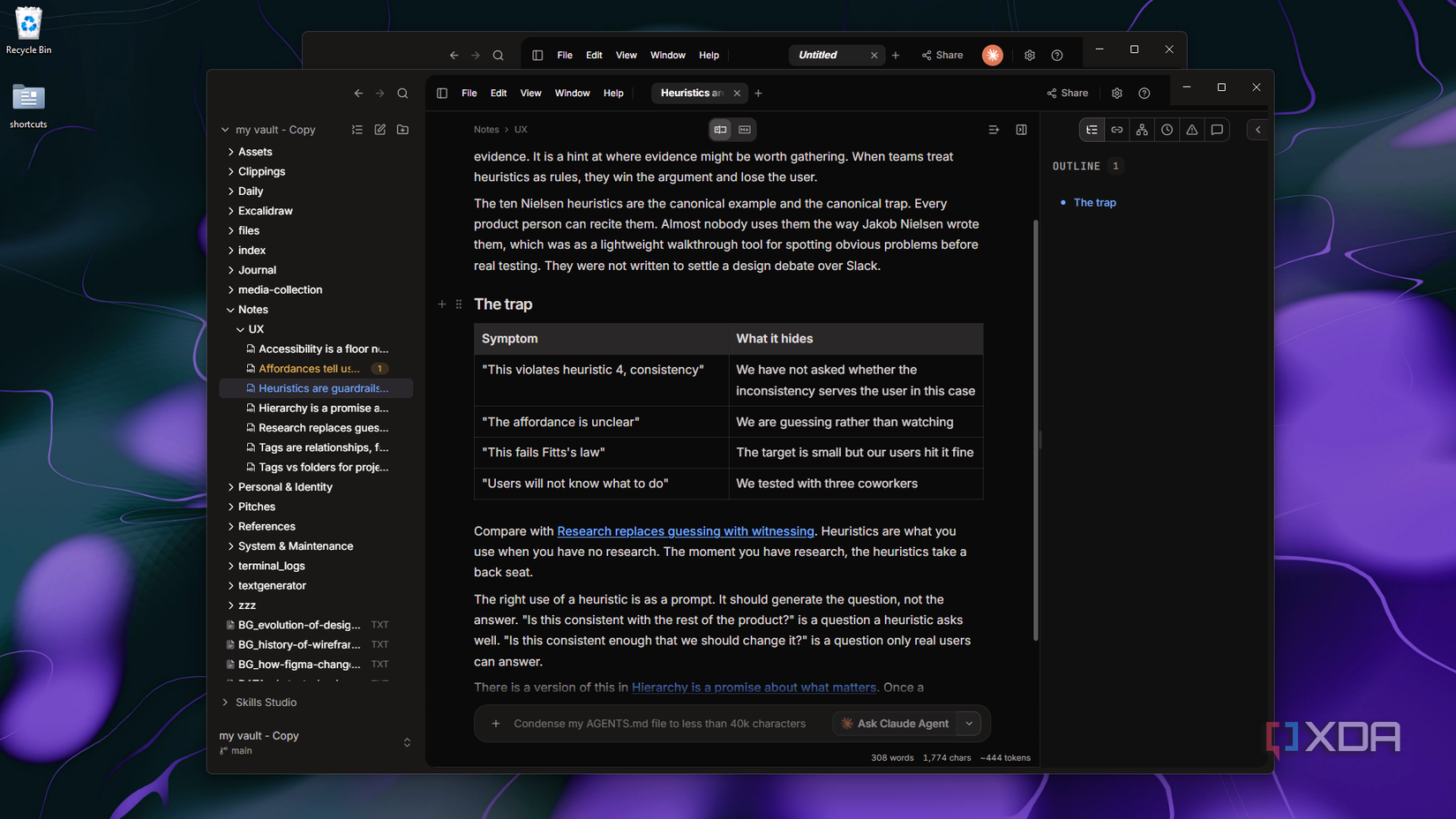The width and height of the screenshot is (1456, 819).
Task: Click Share in the front window
Action: click(x=1068, y=94)
